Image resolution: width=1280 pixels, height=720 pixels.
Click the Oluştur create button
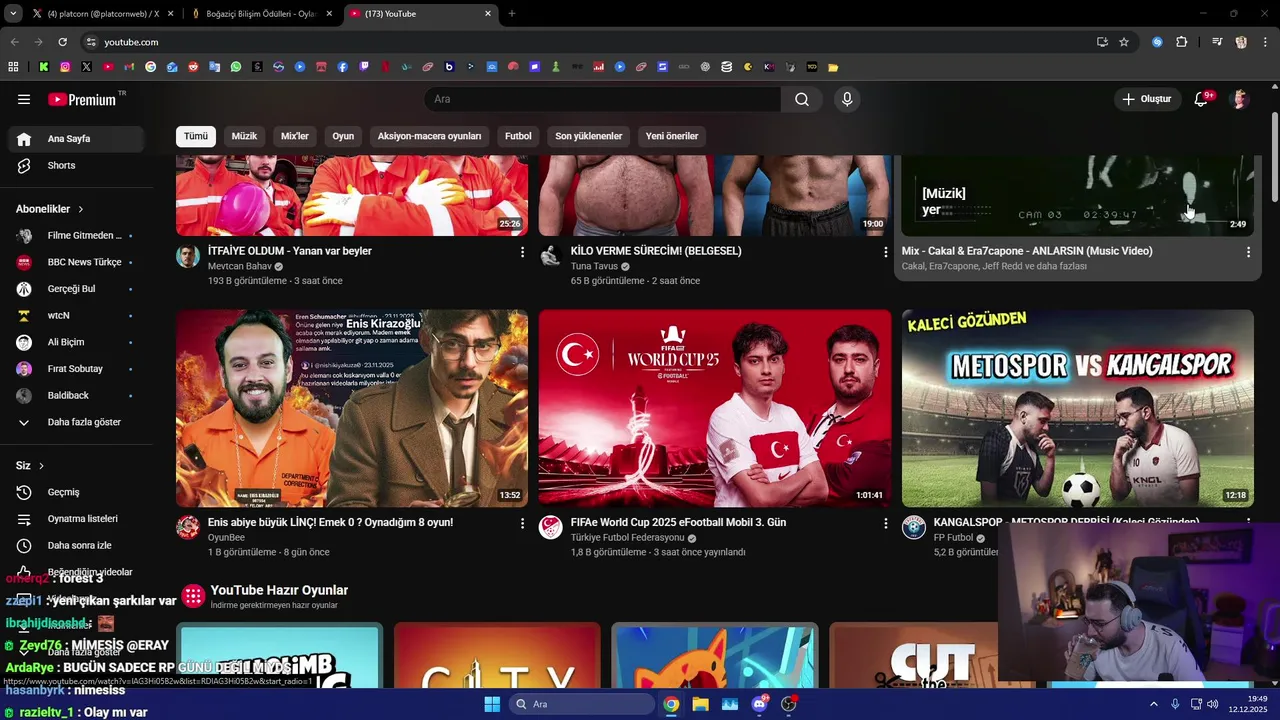point(1146,99)
